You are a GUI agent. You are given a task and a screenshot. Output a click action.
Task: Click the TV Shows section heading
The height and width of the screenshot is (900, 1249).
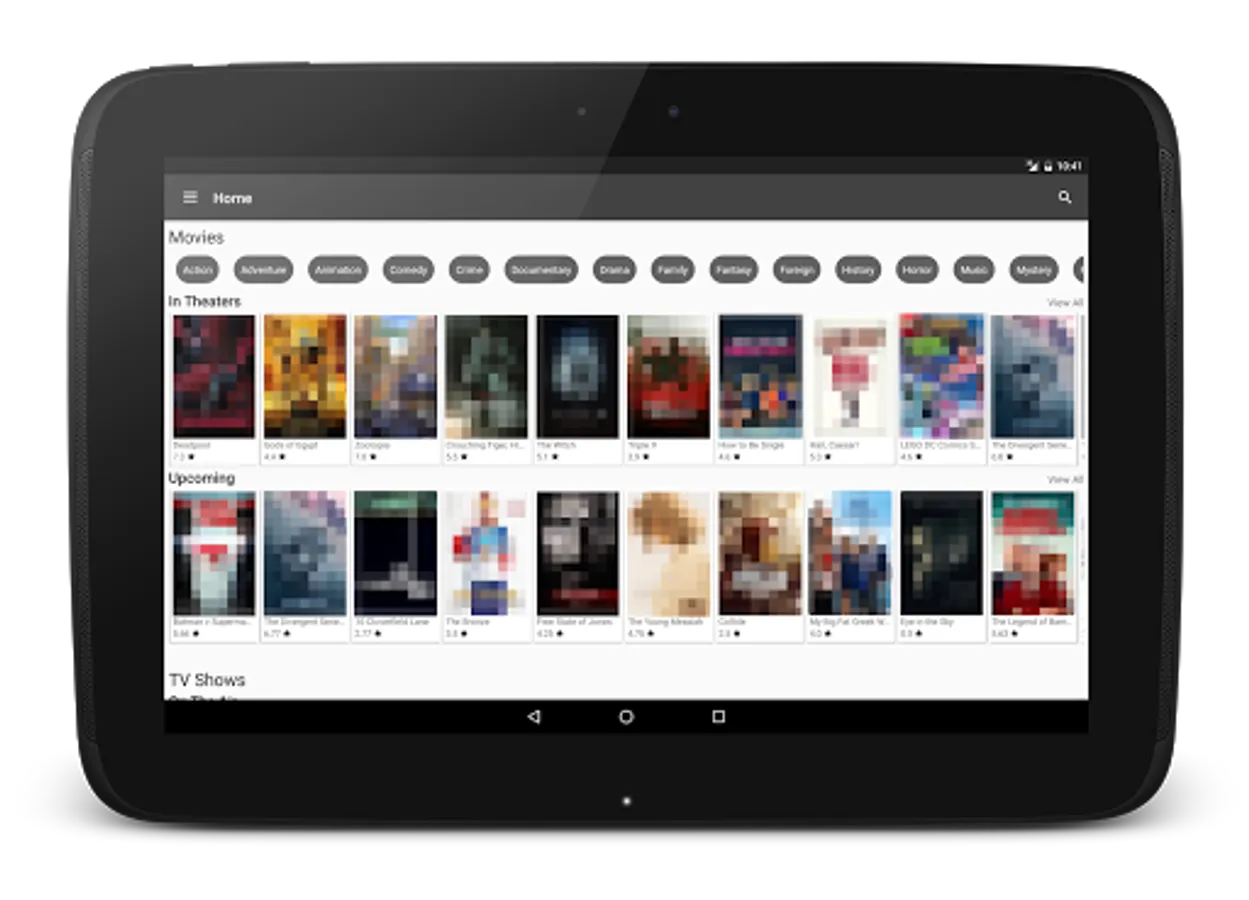207,680
